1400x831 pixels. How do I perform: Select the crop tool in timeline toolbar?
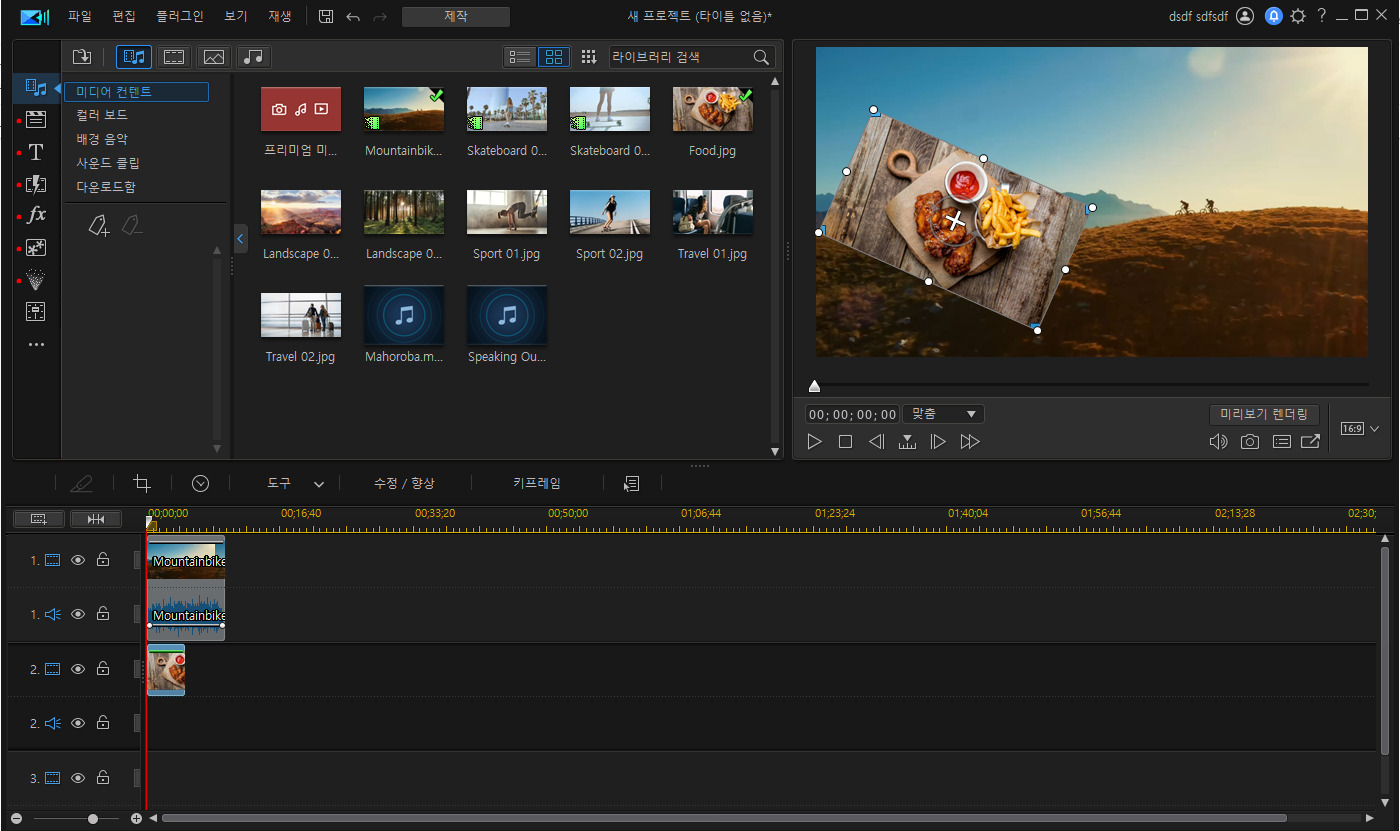[142, 484]
